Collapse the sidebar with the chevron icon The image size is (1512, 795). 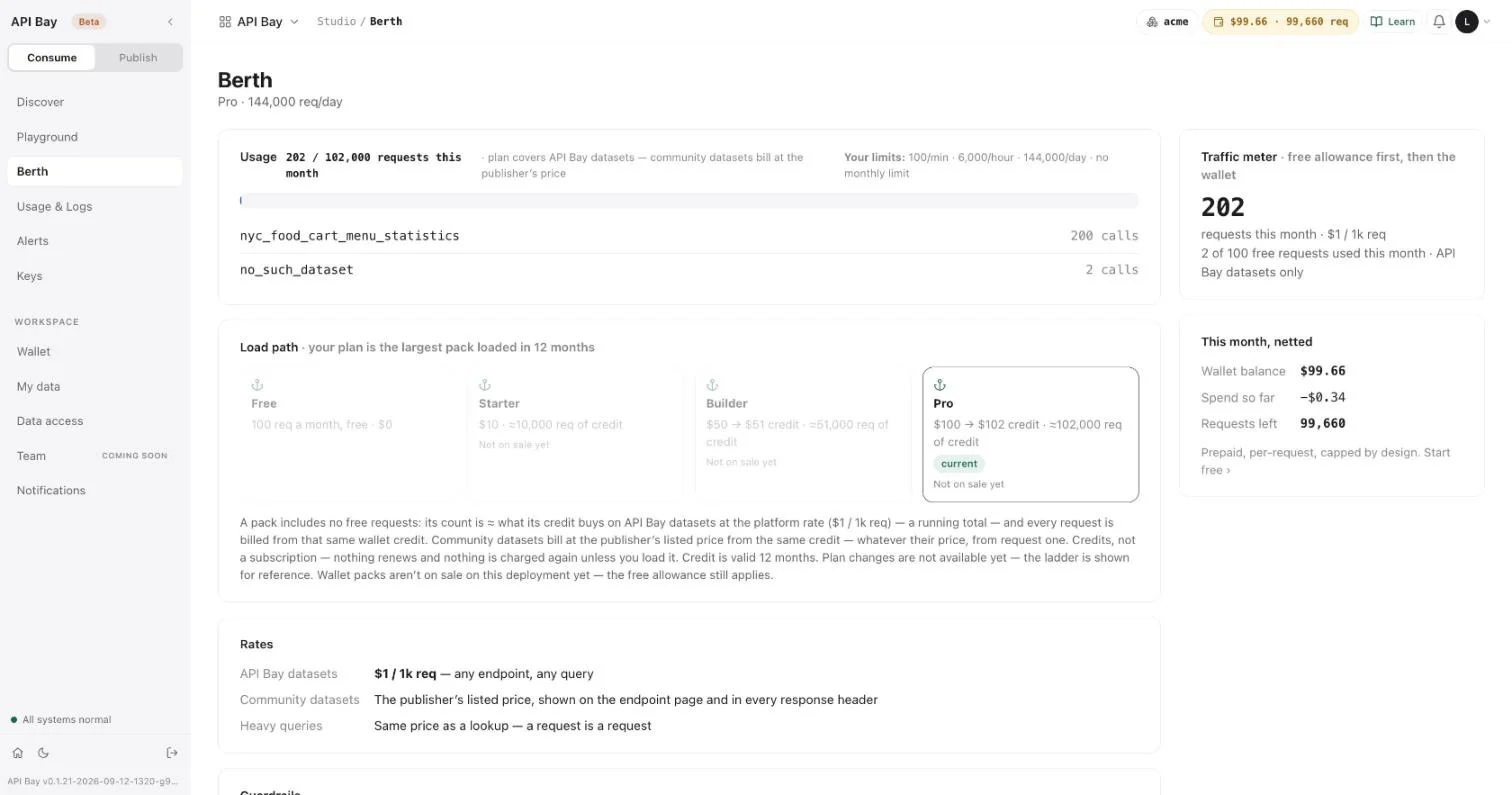coord(170,21)
